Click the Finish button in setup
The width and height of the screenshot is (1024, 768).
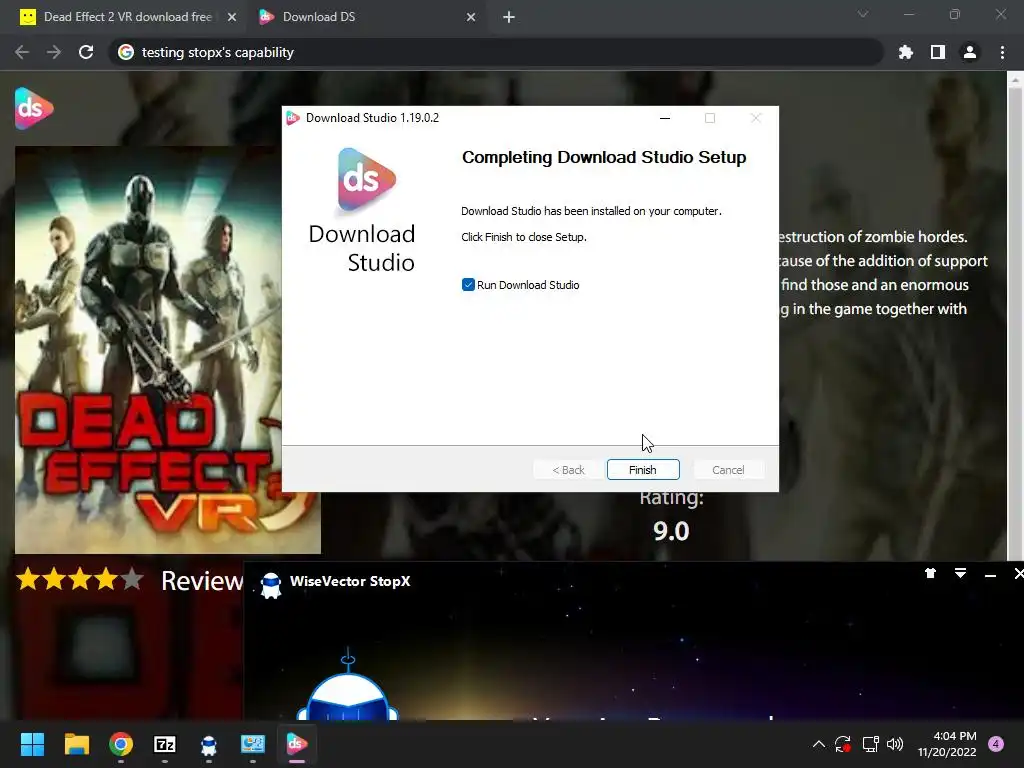(643, 470)
